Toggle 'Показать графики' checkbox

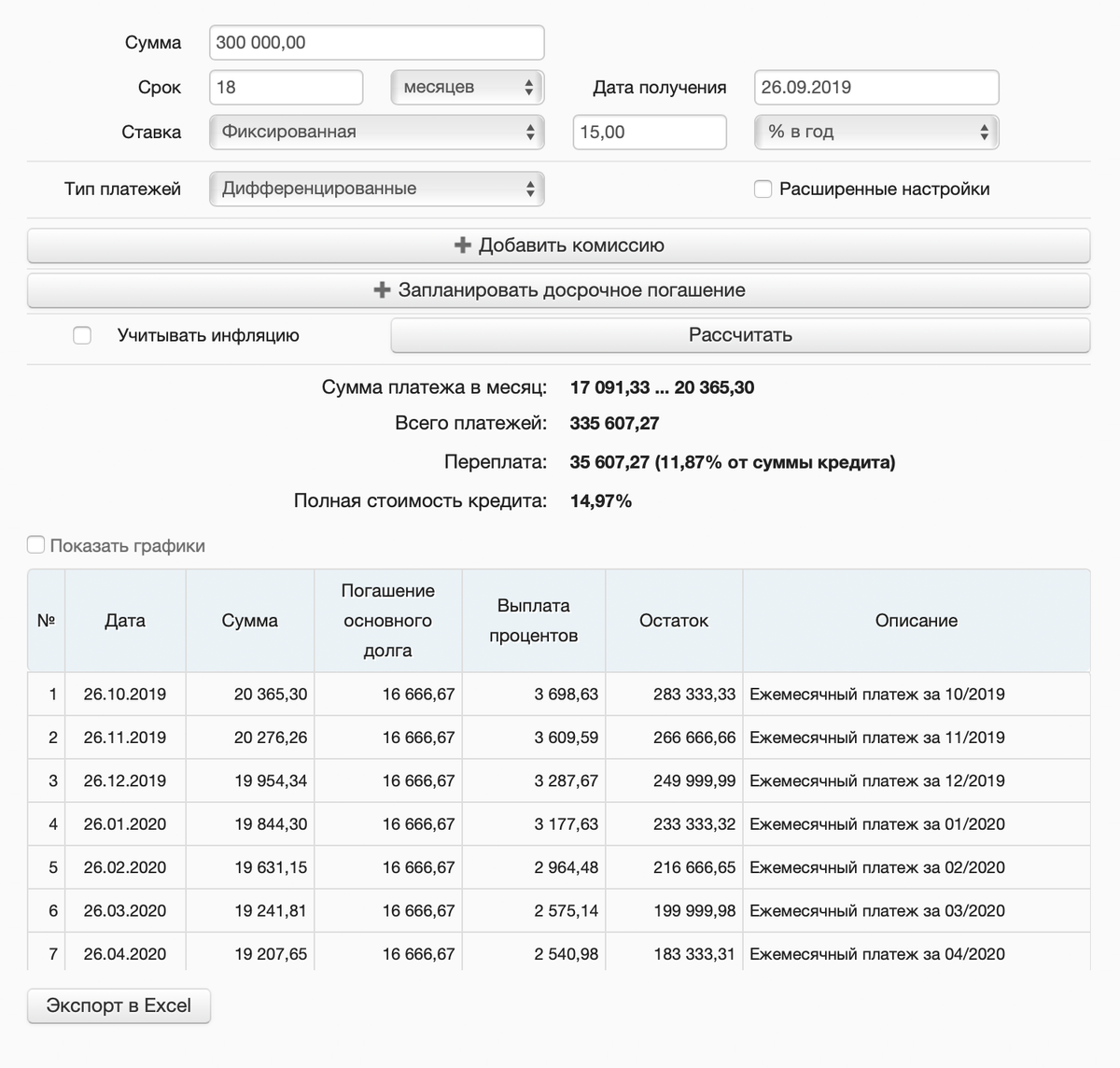click(35, 545)
